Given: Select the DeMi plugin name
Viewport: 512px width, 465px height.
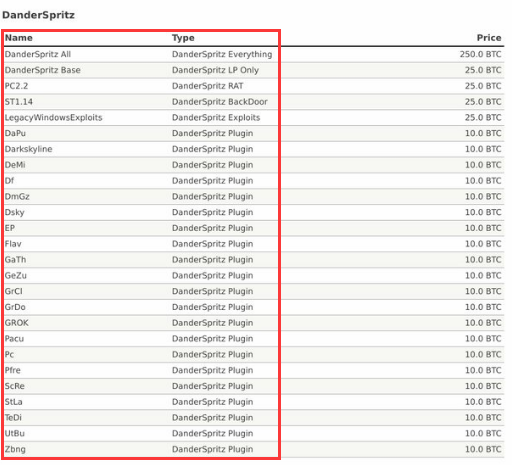Looking at the screenshot, I should tap(15, 165).
